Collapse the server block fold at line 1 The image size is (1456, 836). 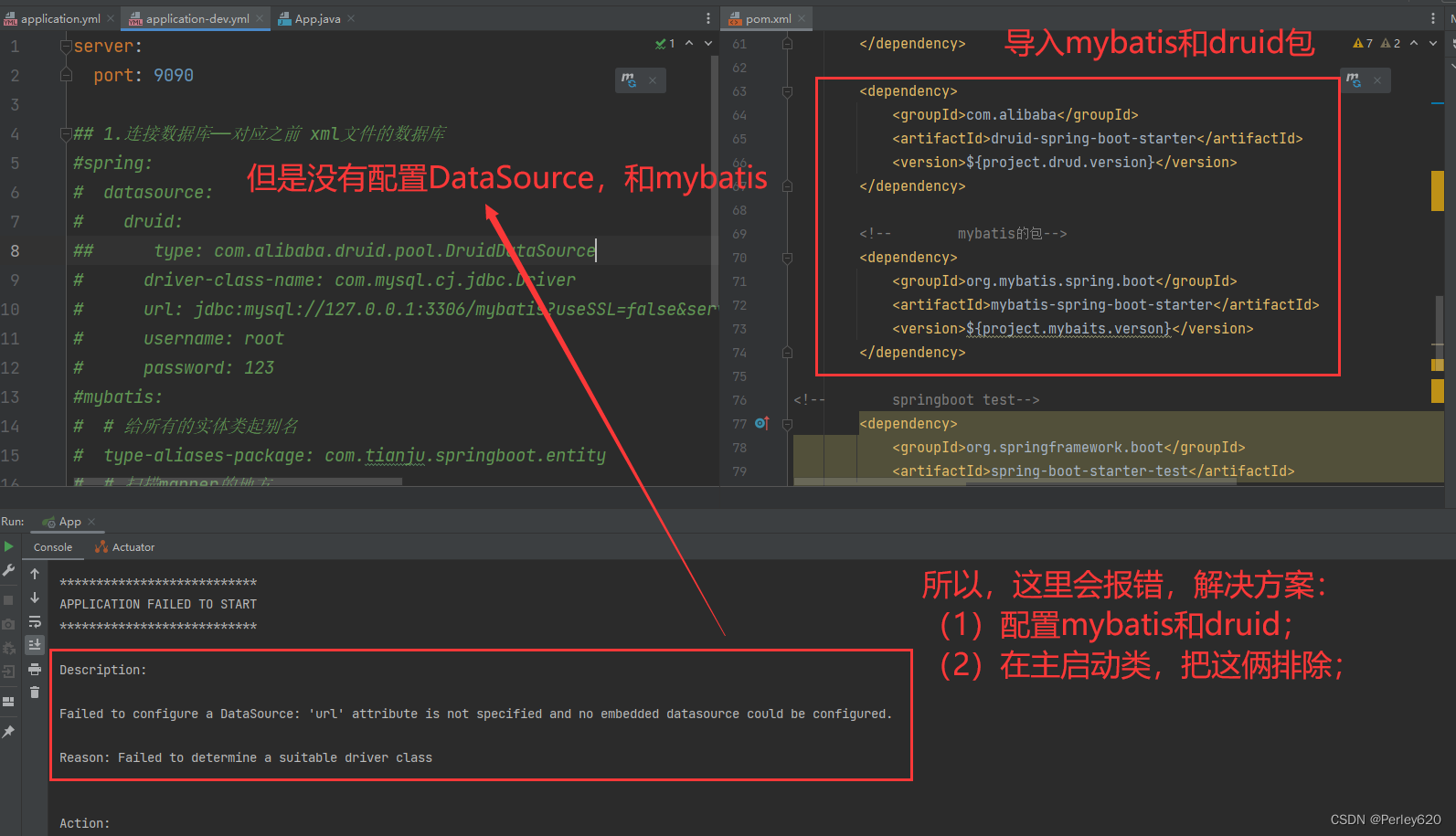66,46
